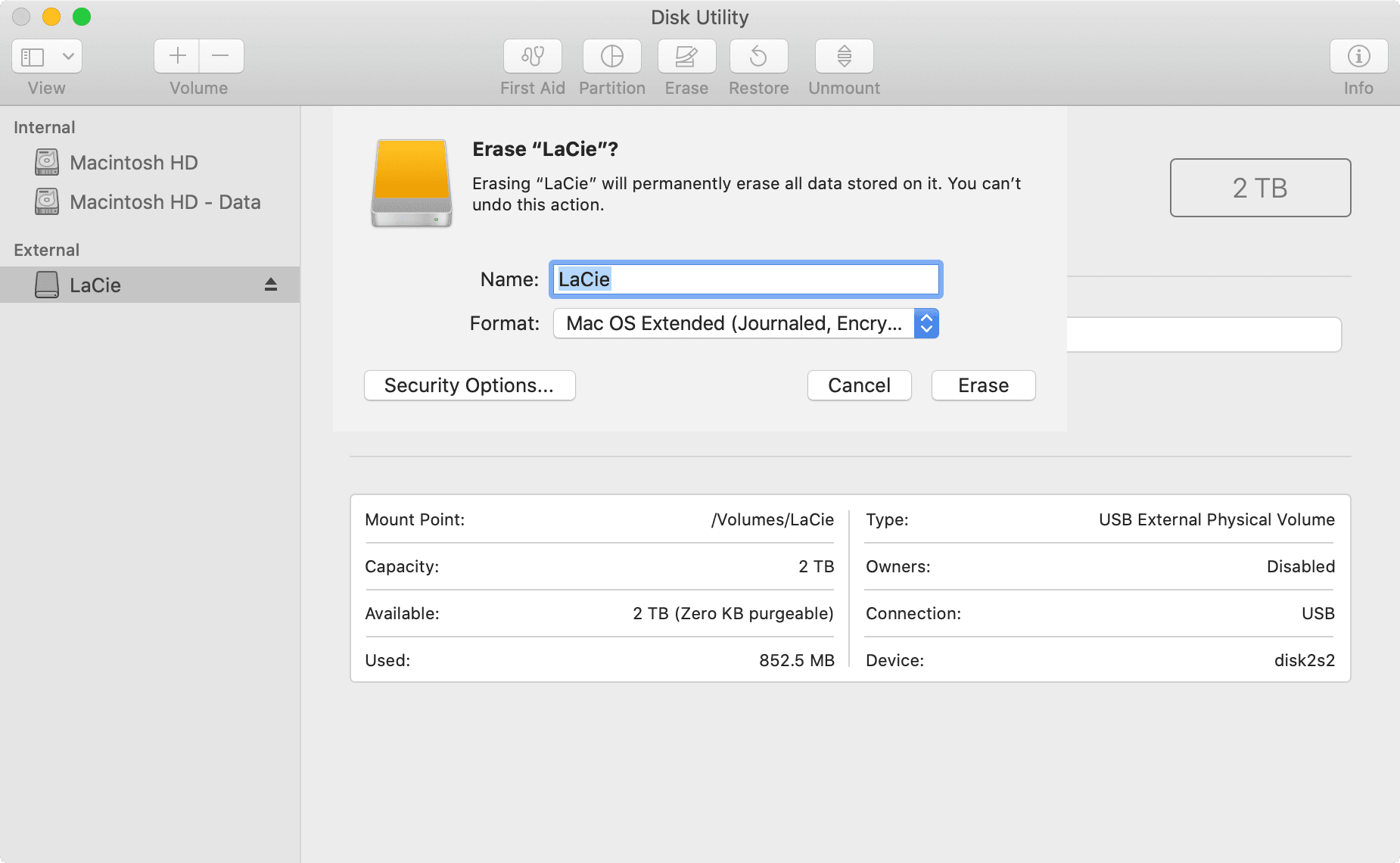Click the 852.5 MB used value
This screenshot has height=863, width=1400.
[x=796, y=660]
